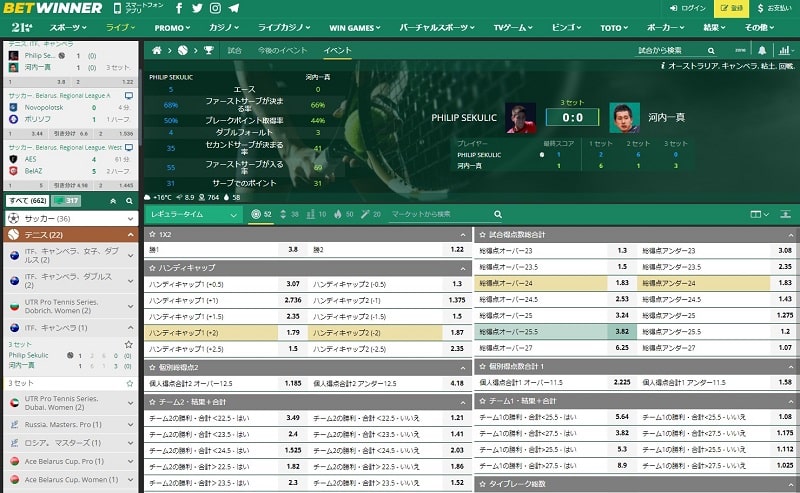The width and height of the screenshot is (800, 493).
Task: Click Philip Sekulic player photo
Action: 520,117
